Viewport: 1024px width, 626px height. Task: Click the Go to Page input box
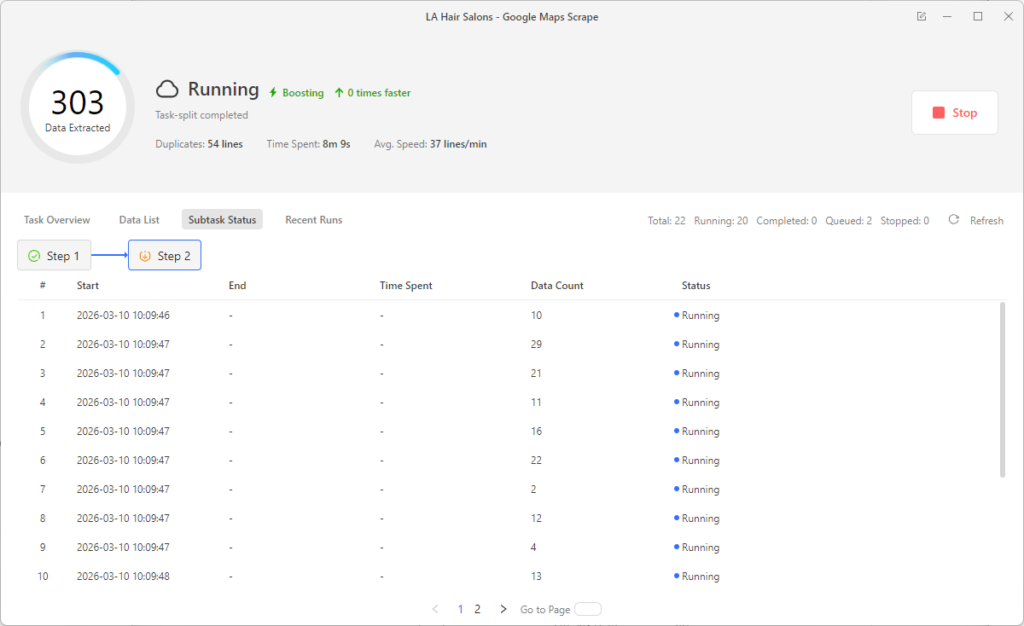pyautogui.click(x=588, y=609)
